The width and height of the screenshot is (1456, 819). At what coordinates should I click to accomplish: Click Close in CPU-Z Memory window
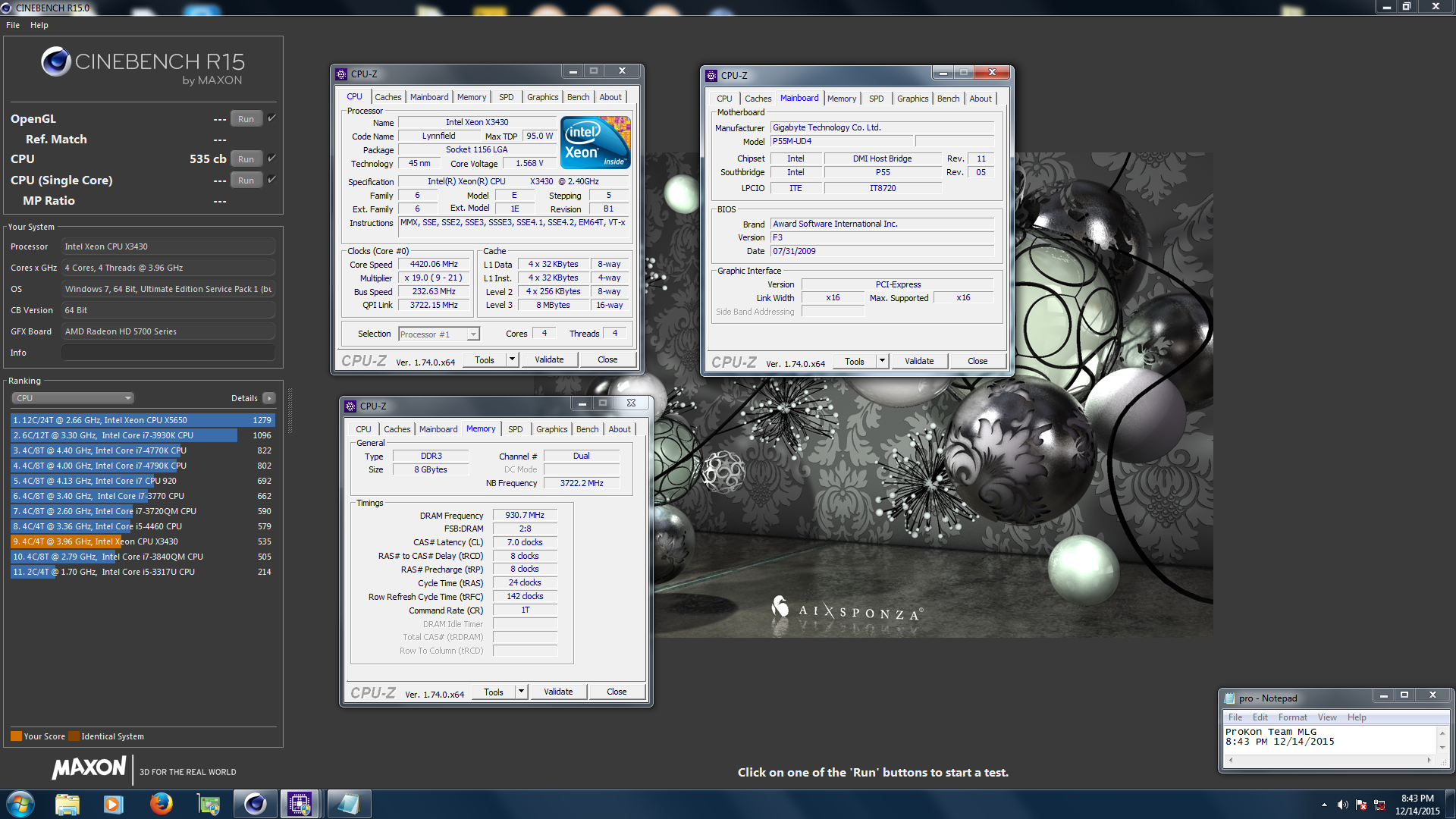point(617,692)
